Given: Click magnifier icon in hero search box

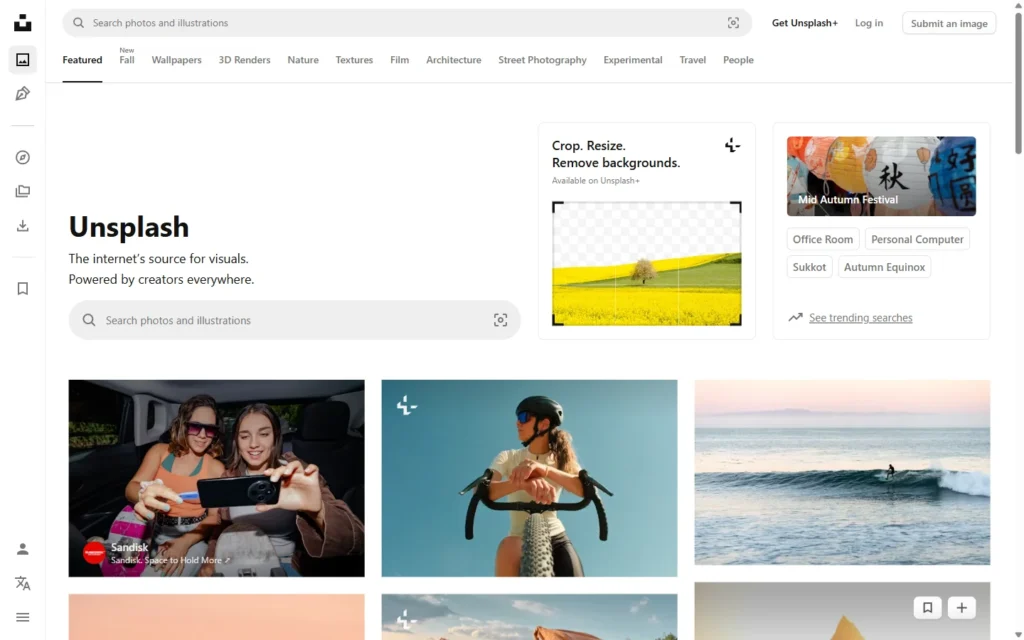Looking at the screenshot, I should pos(89,320).
